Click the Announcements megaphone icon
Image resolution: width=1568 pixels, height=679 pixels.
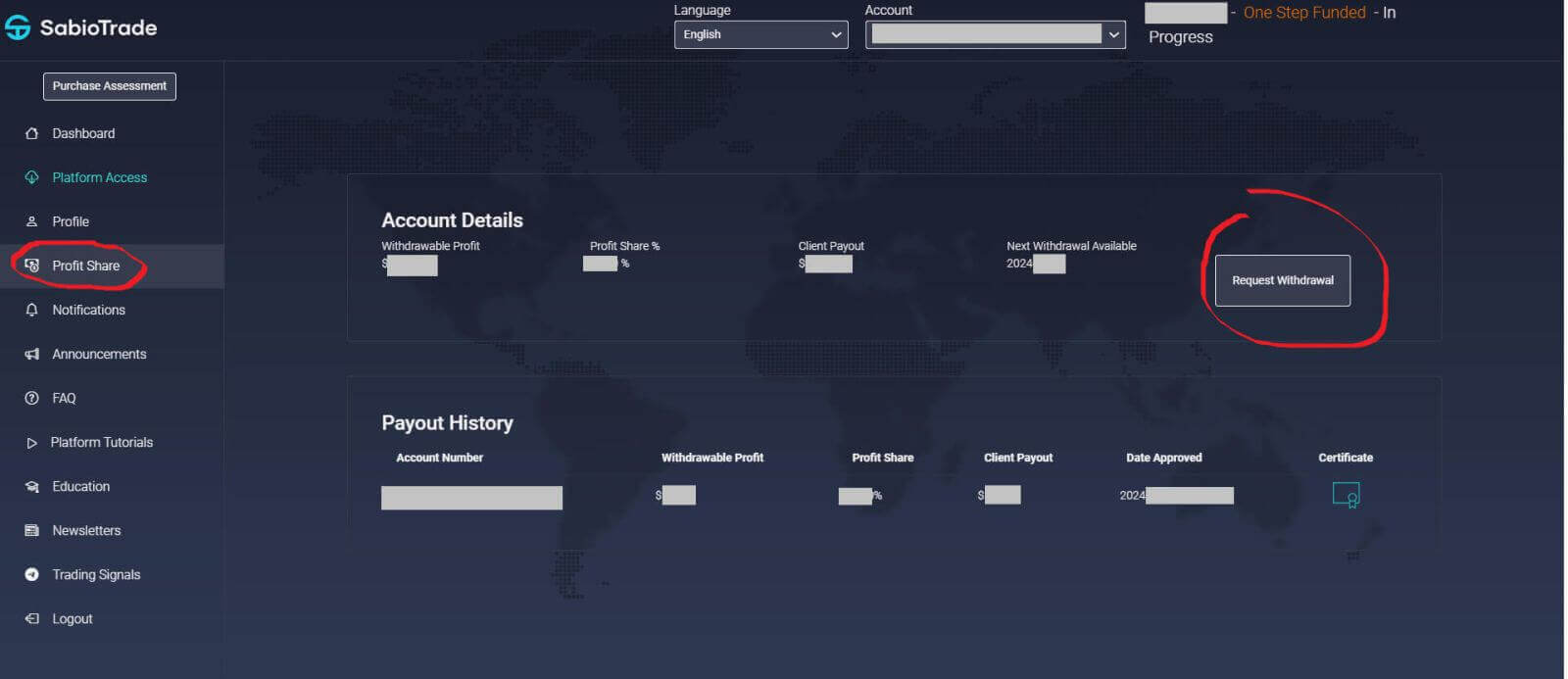click(31, 354)
